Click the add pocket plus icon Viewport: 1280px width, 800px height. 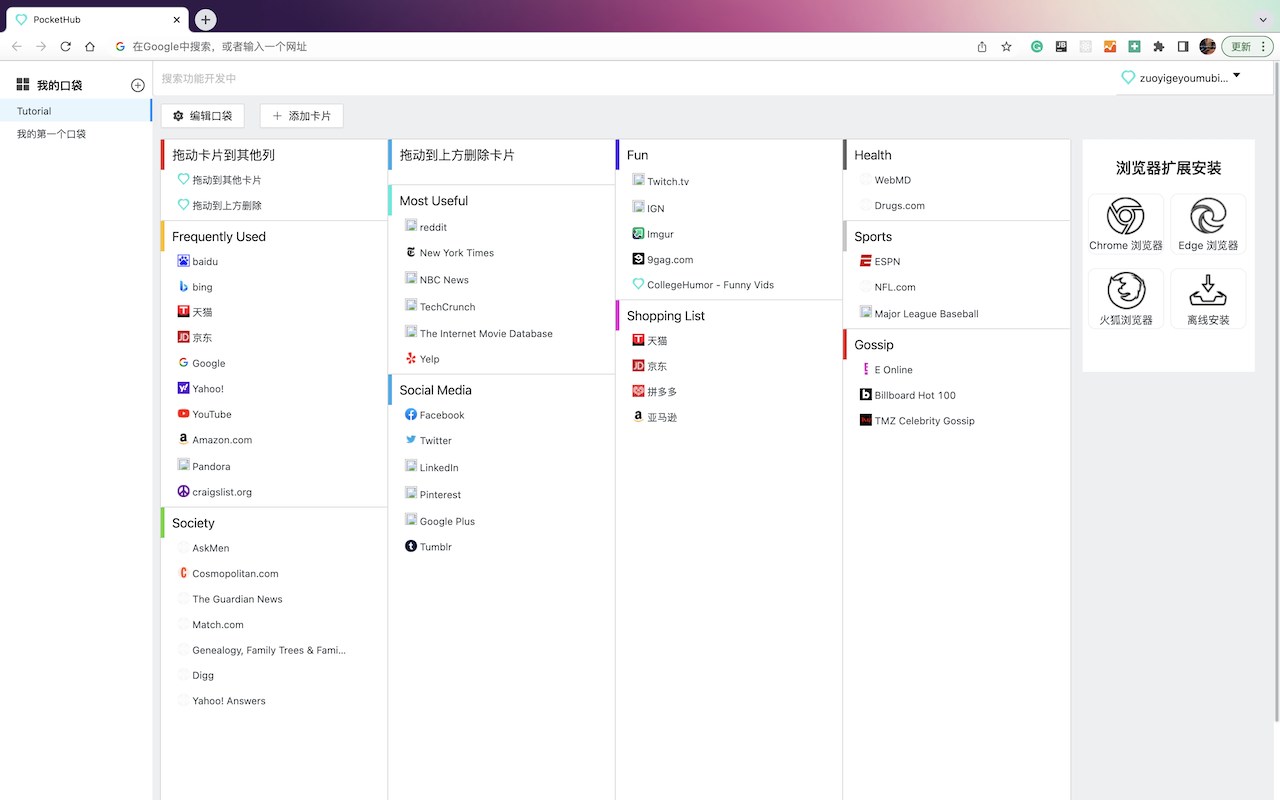[138, 85]
